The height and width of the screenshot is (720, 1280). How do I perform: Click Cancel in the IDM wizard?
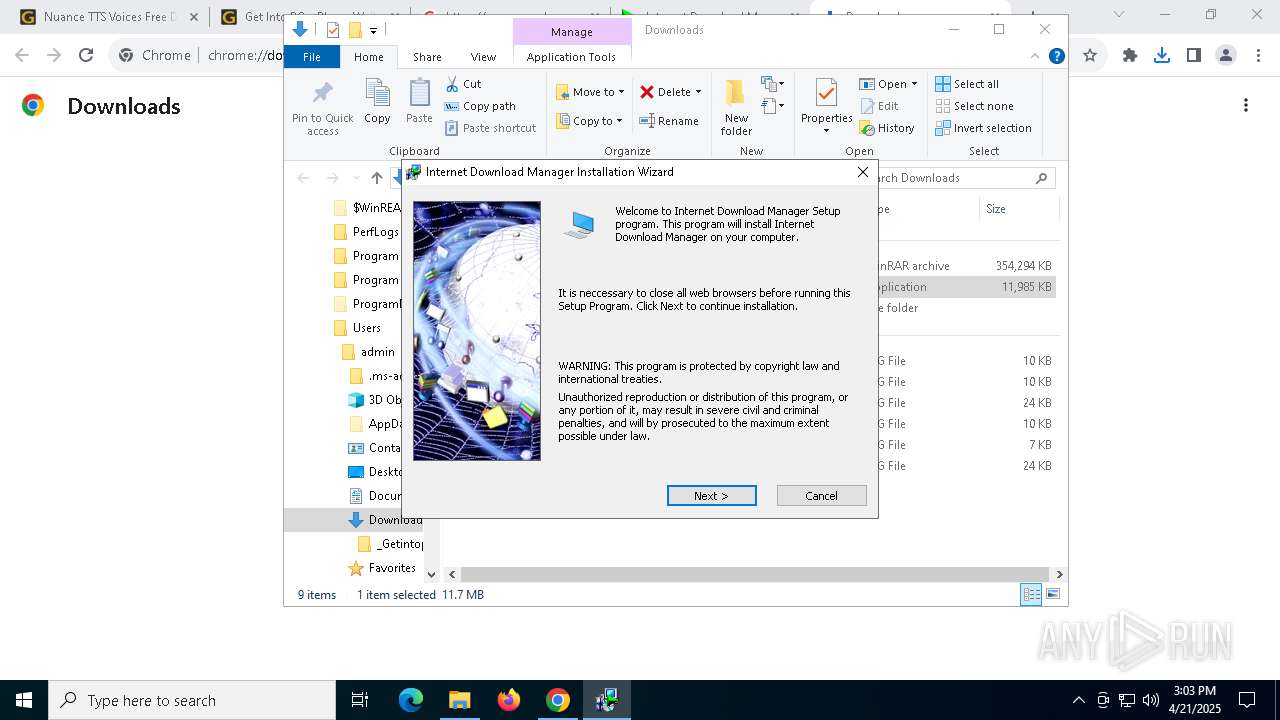pyautogui.click(x=821, y=496)
